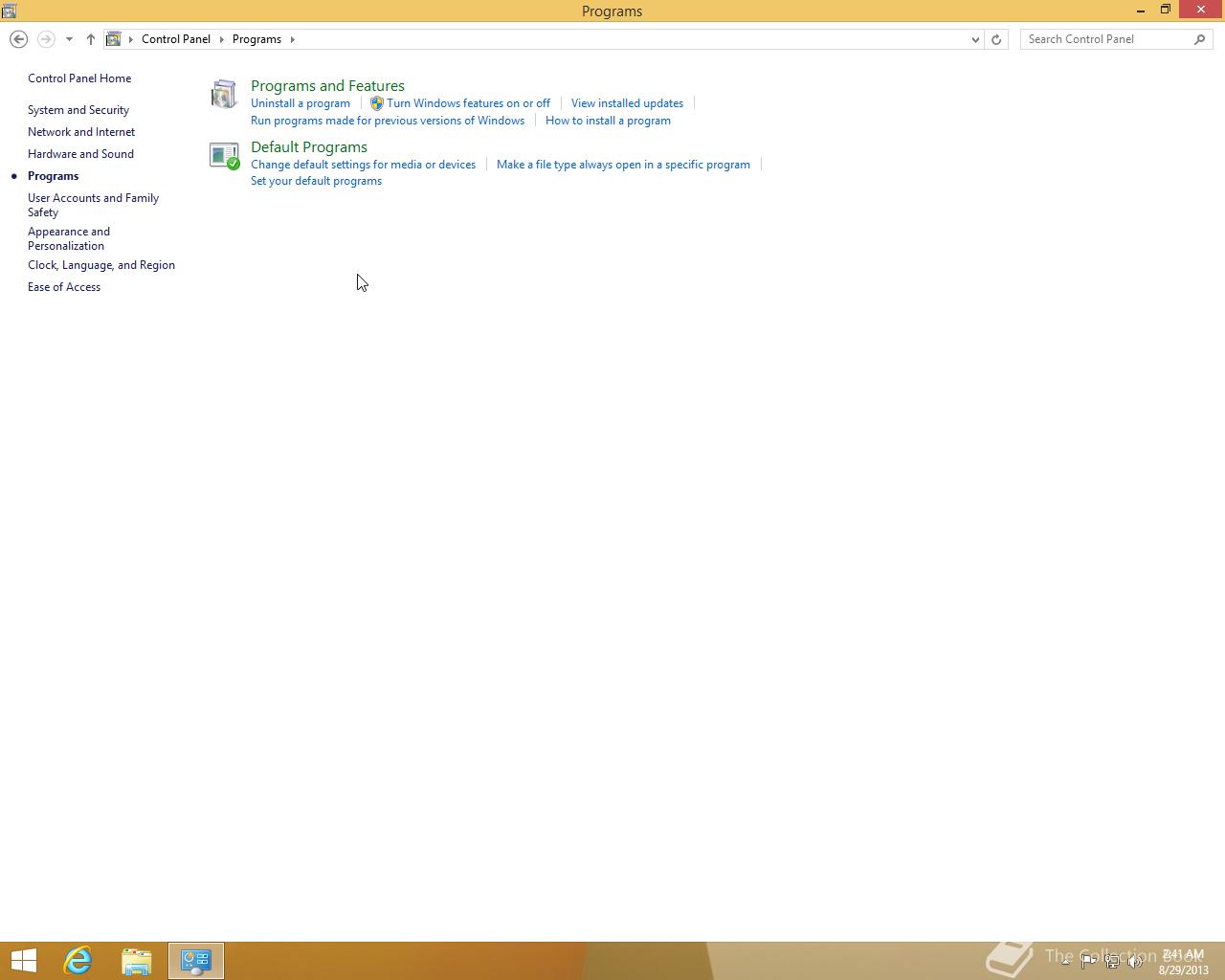
Task: Open the address bar history dropdown
Action: [x=974, y=39]
